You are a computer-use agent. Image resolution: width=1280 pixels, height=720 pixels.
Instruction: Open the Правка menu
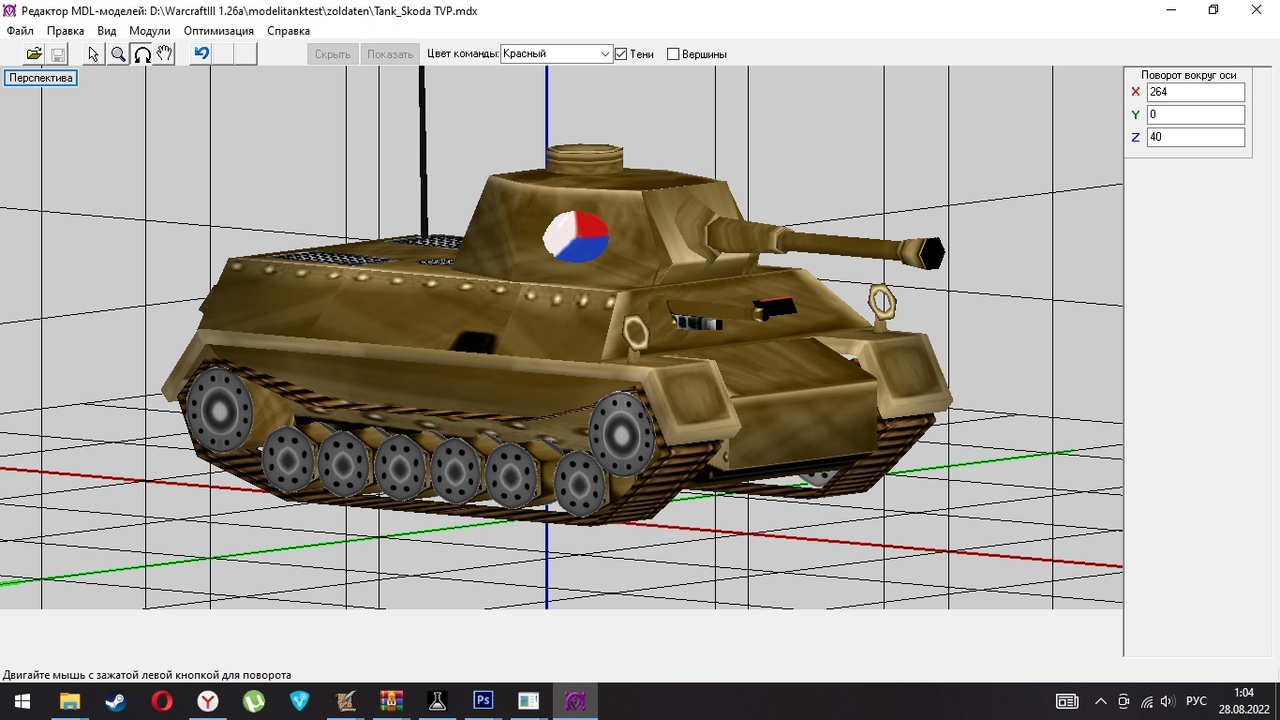pos(65,31)
